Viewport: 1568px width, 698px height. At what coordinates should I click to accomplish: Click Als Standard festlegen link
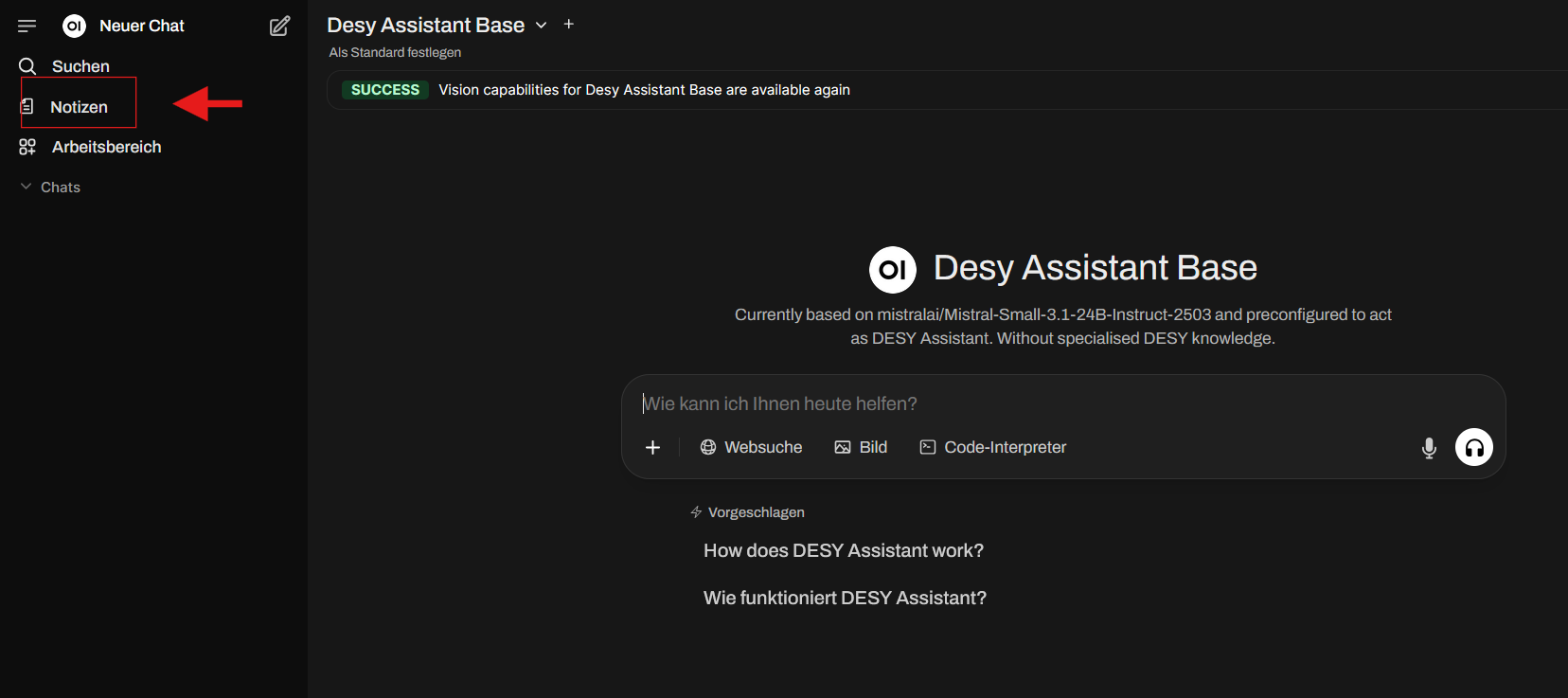point(395,52)
